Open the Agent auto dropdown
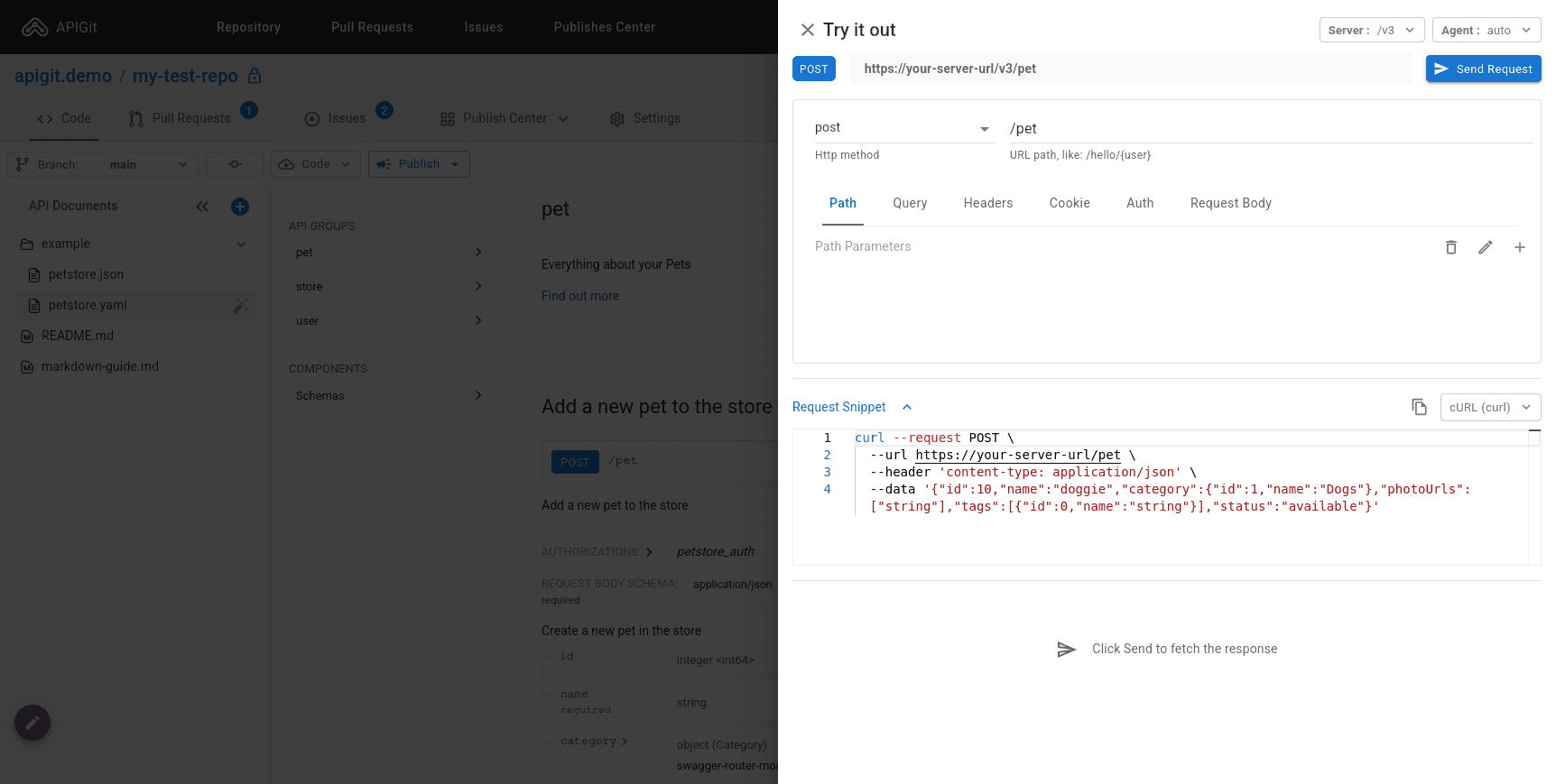This screenshot has width=1556, height=784. coord(1486,30)
